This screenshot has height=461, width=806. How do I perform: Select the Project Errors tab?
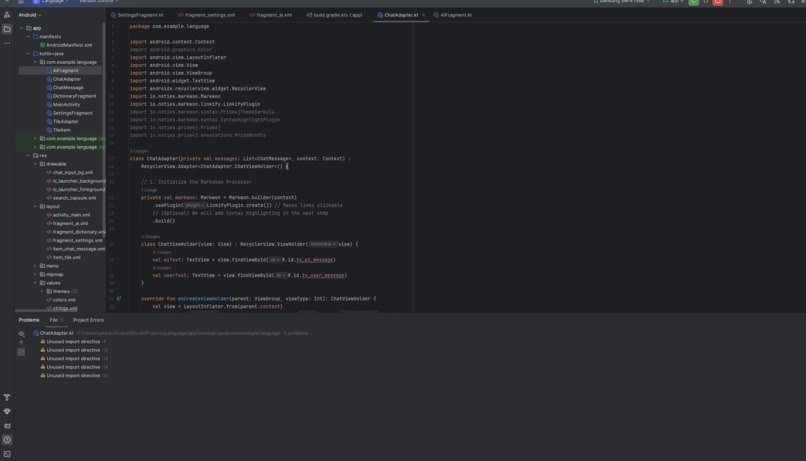tap(88, 320)
